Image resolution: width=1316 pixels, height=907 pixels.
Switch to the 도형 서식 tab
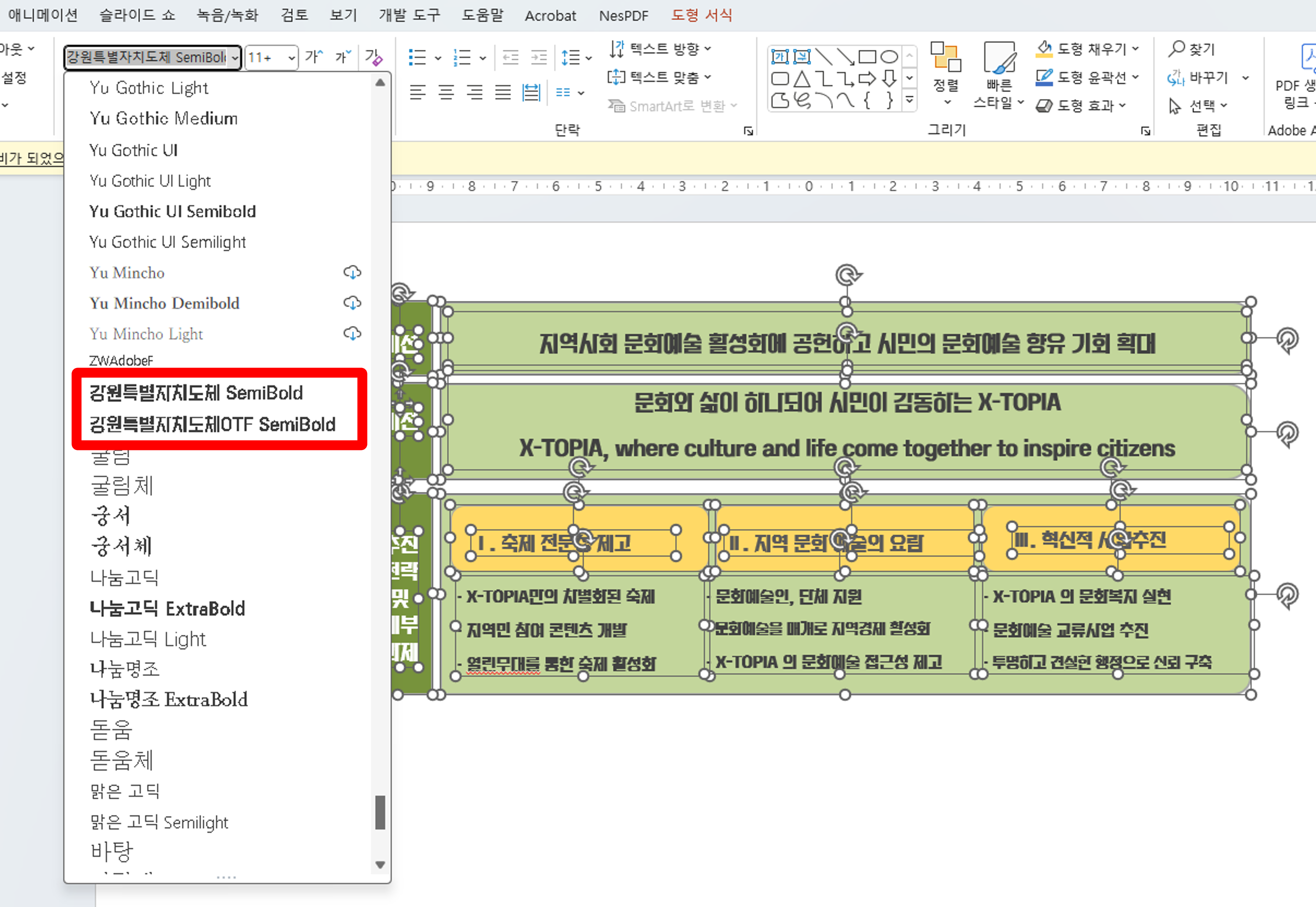702,15
